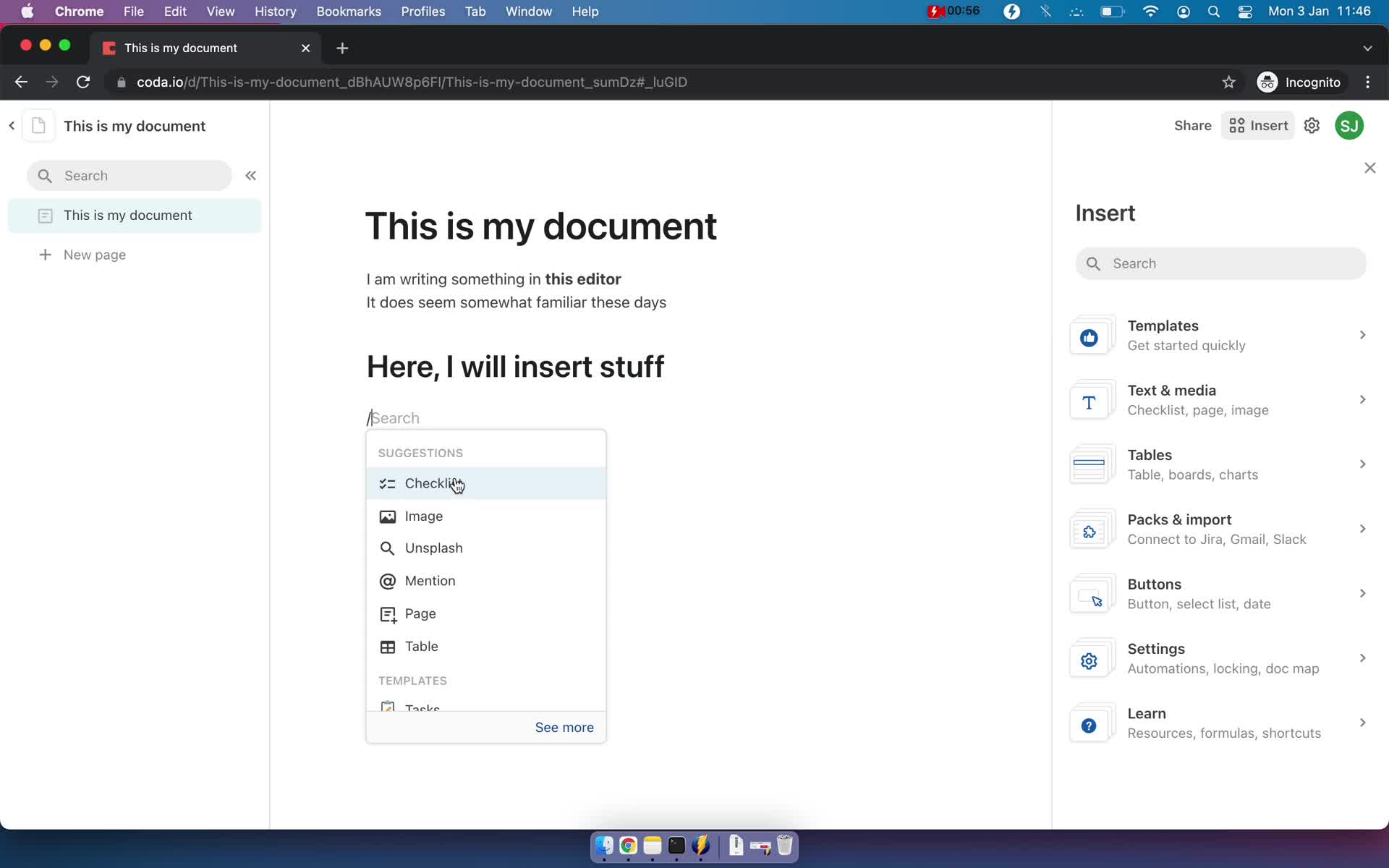Close the Insert side panel
The height and width of the screenshot is (868, 1389).
point(1370,168)
